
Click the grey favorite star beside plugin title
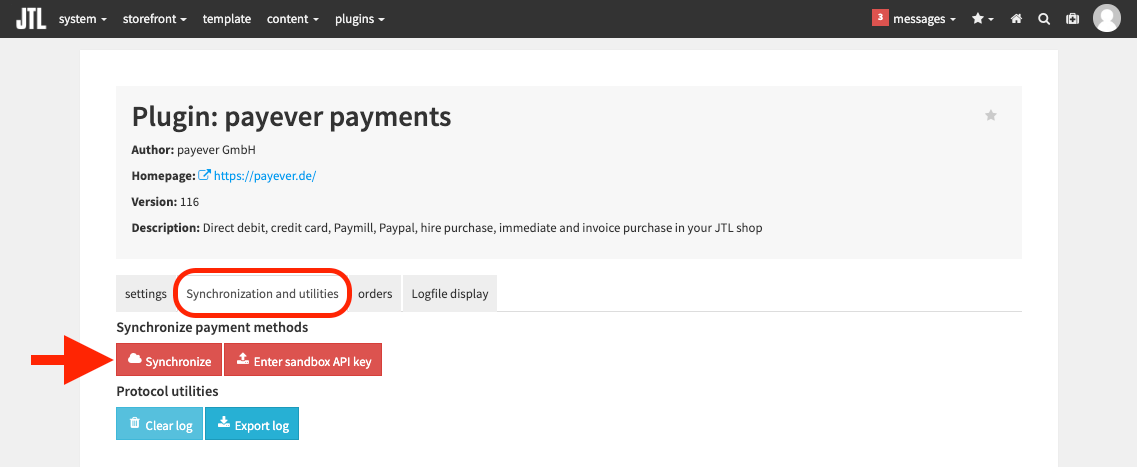991,115
